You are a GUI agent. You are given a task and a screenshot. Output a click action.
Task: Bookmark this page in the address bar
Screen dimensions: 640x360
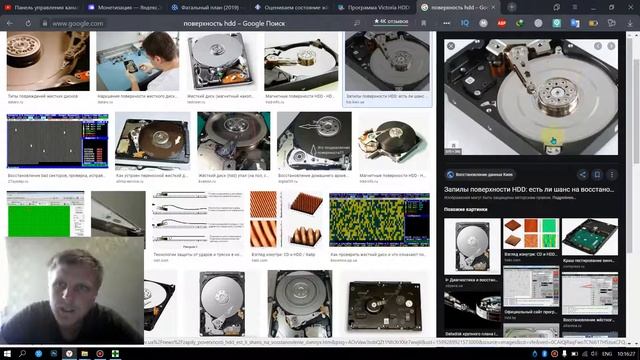pyautogui.click(x=424, y=23)
